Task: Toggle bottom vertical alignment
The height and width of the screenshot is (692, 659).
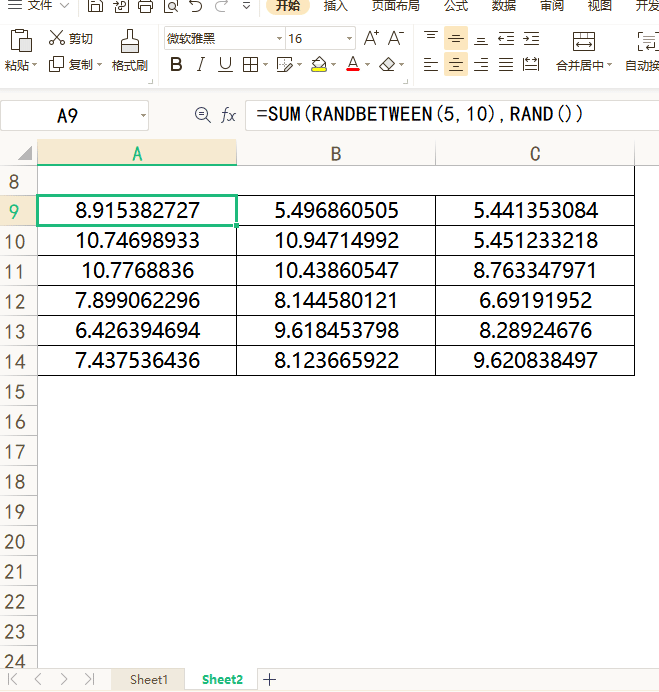Action: point(481,40)
